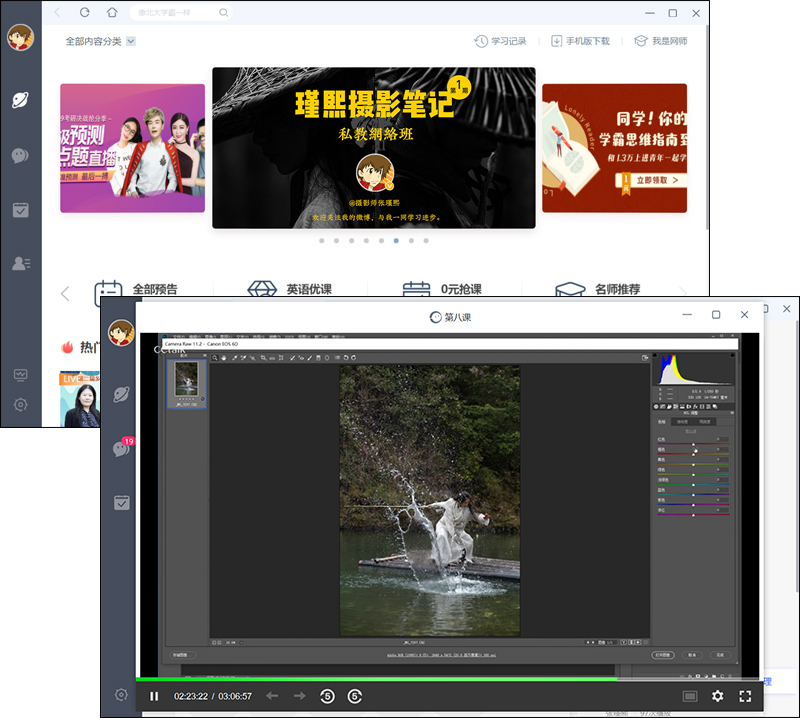The height and width of the screenshot is (718, 800).
Task: Select the fifth carousel dot
Action: click(381, 241)
